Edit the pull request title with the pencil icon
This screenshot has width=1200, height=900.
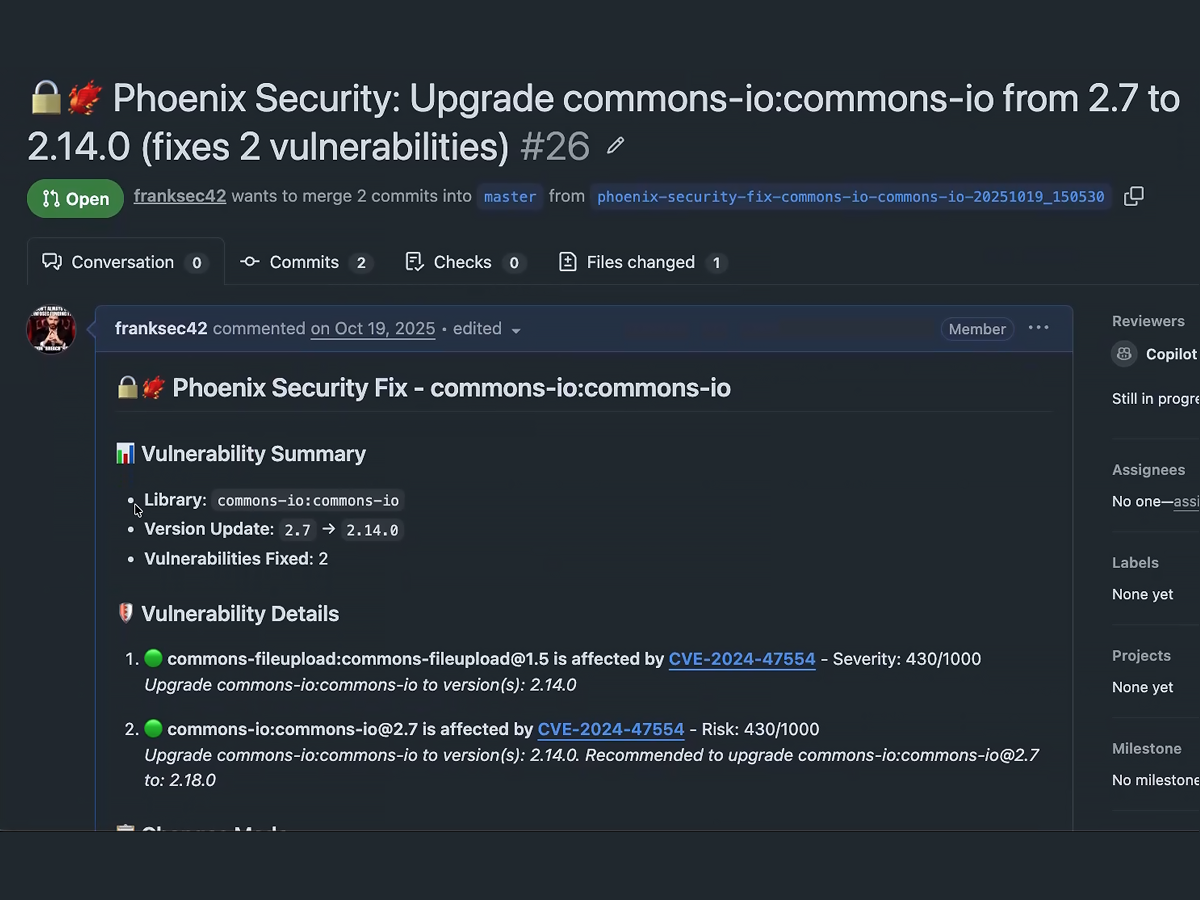(x=616, y=146)
